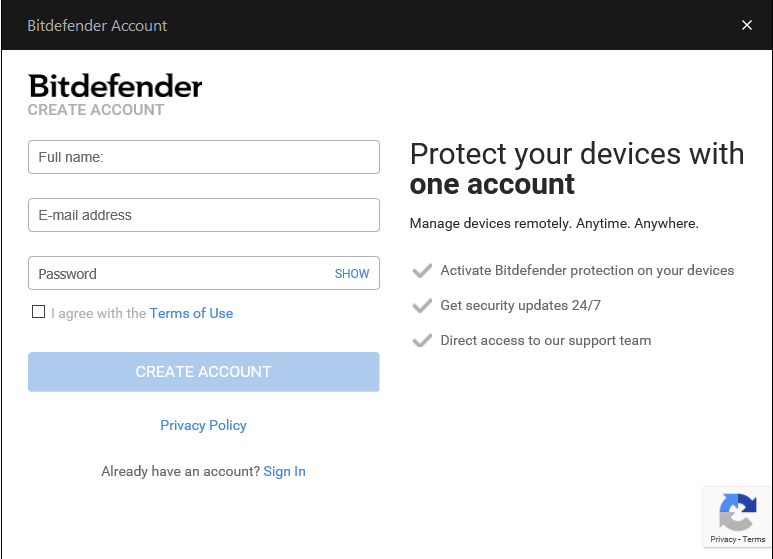The width and height of the screenshot is (773, 559).
Task: Click the CREATE ACCOUNT button
Action: [x=204, y=372]
